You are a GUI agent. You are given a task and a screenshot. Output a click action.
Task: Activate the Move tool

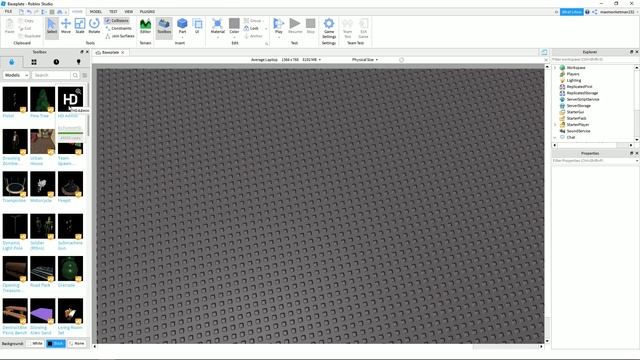pos(66,26)
